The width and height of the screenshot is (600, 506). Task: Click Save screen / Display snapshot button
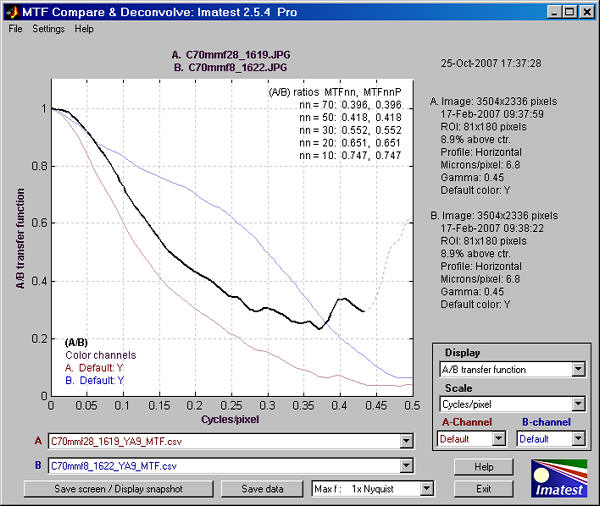pyautogui.click(x=119, y=489)
